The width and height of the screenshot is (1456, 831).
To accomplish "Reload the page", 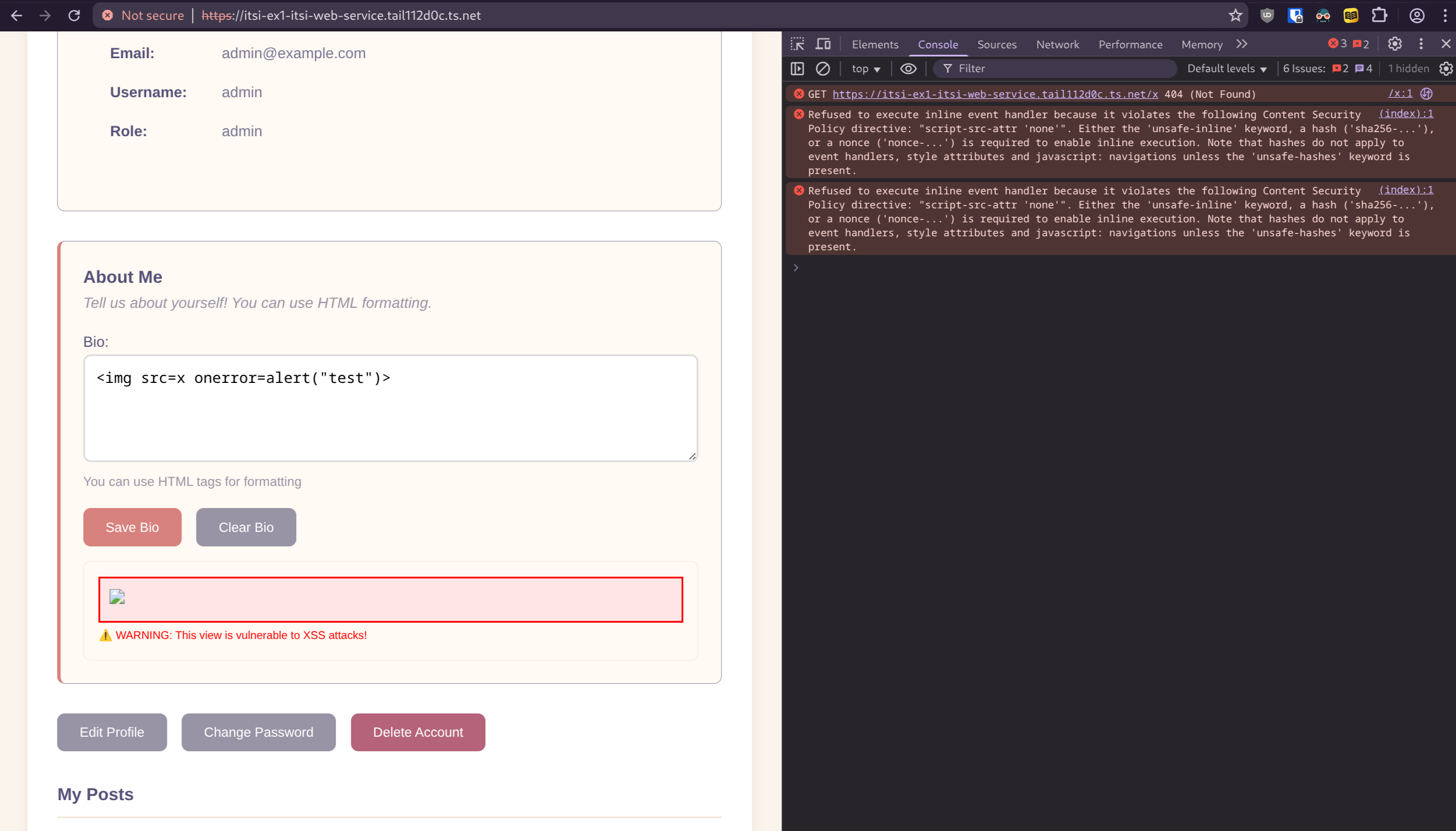I will click(x=74, y=16).
